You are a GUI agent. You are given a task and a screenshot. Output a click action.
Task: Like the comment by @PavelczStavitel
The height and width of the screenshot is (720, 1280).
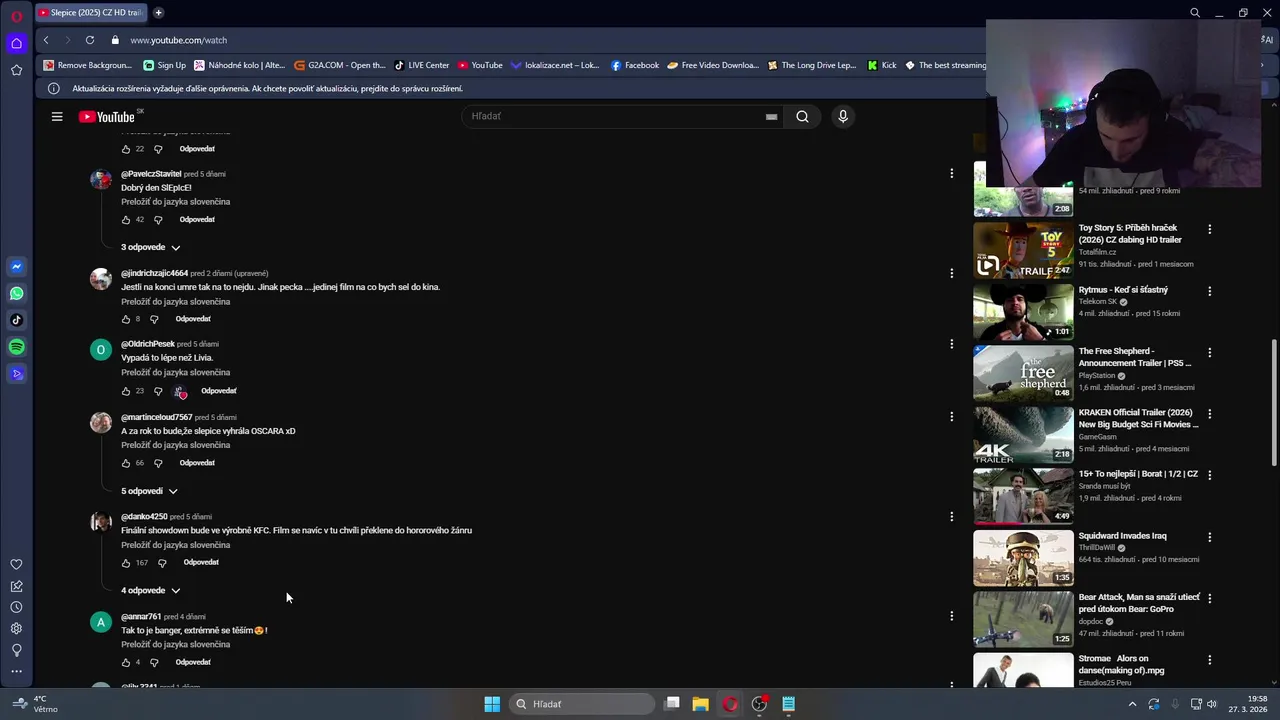pos(126,219)
